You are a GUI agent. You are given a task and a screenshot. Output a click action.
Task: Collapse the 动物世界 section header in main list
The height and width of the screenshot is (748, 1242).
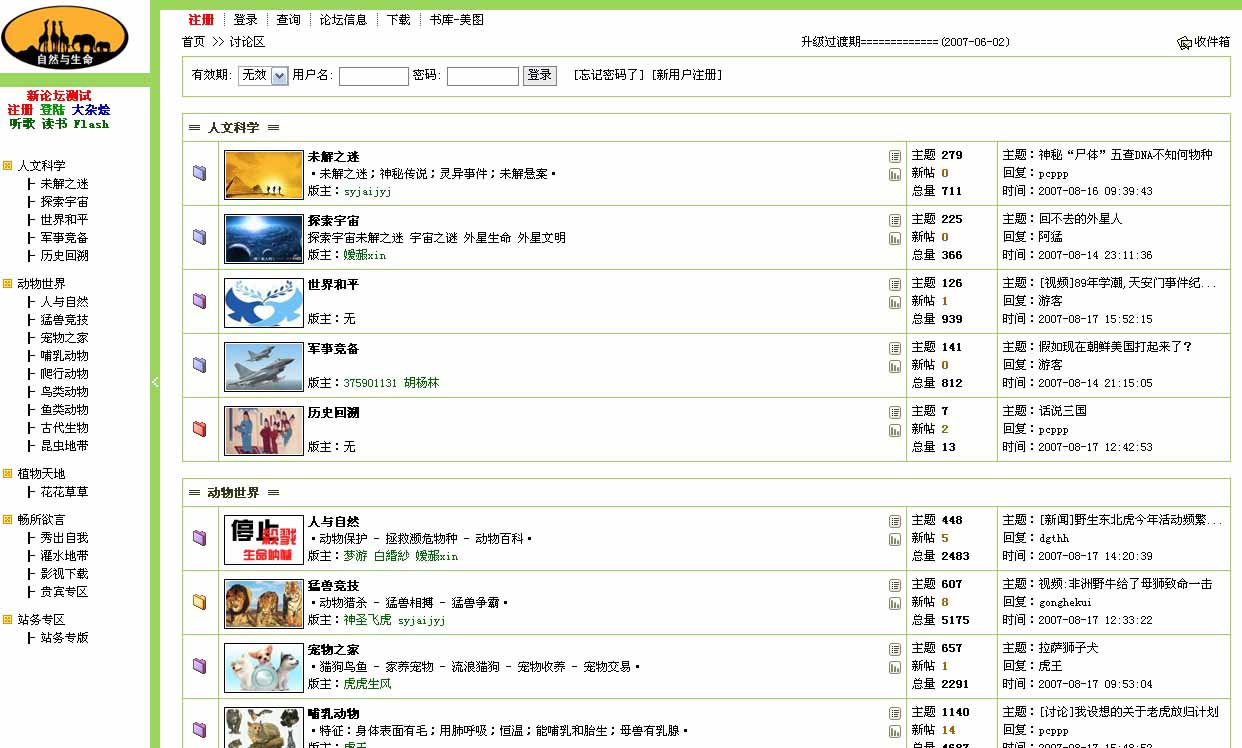pos(234,493)
